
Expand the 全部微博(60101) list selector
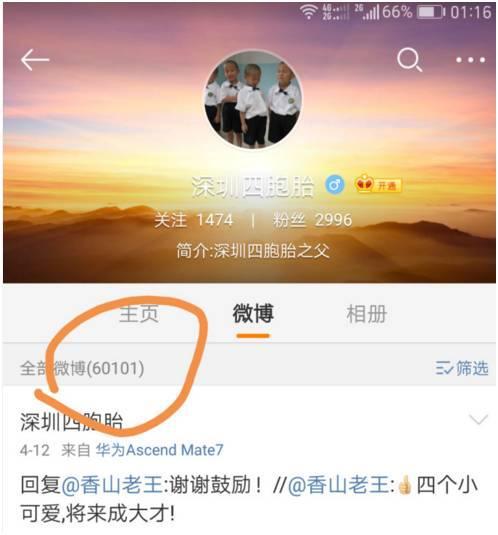pos(82,368)
